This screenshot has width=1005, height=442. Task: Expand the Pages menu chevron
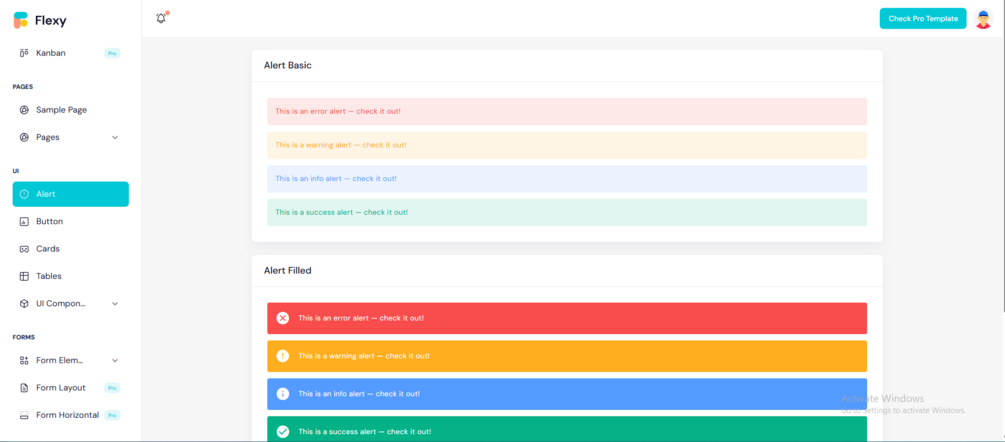point(115,137)
